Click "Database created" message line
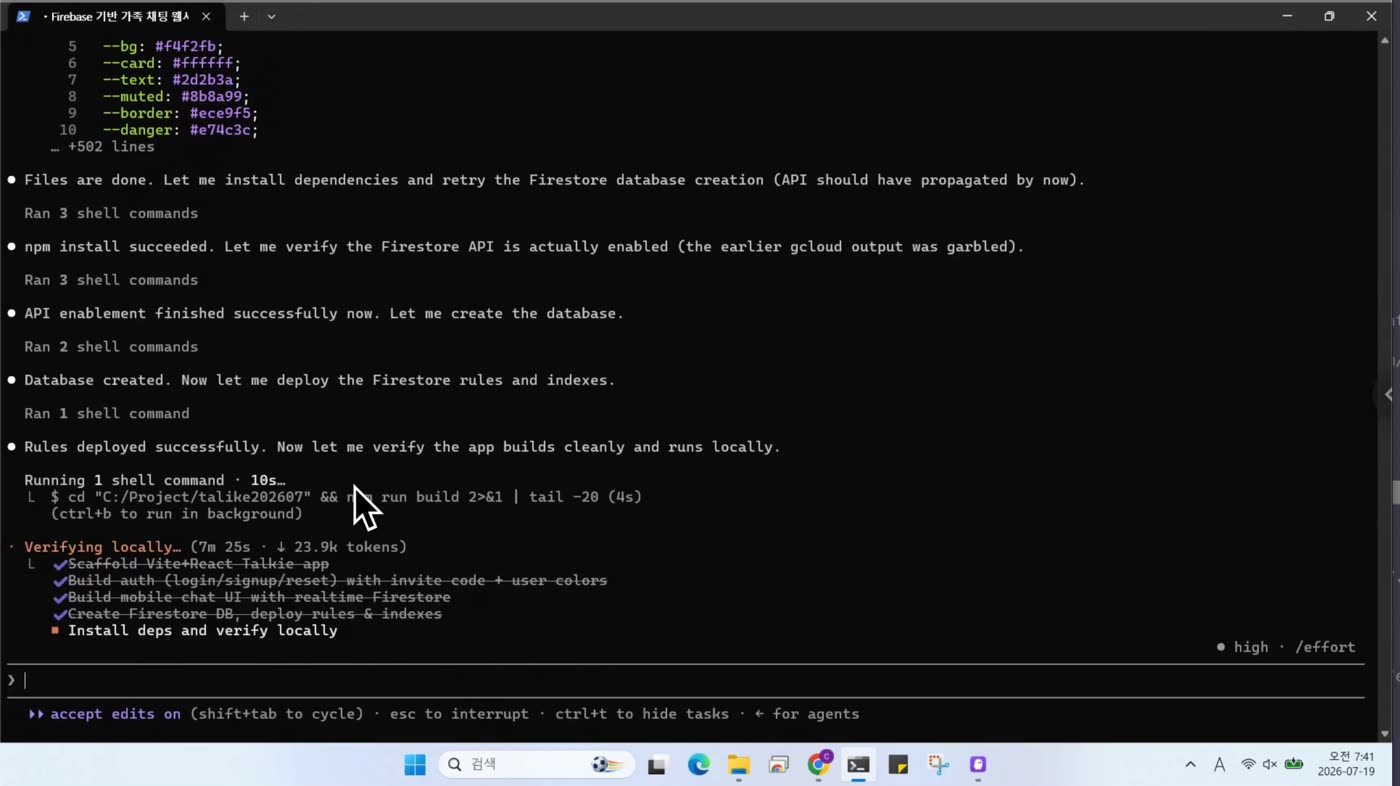Image resolution: width=1400 pixels, height=786 pixels. 320,380
